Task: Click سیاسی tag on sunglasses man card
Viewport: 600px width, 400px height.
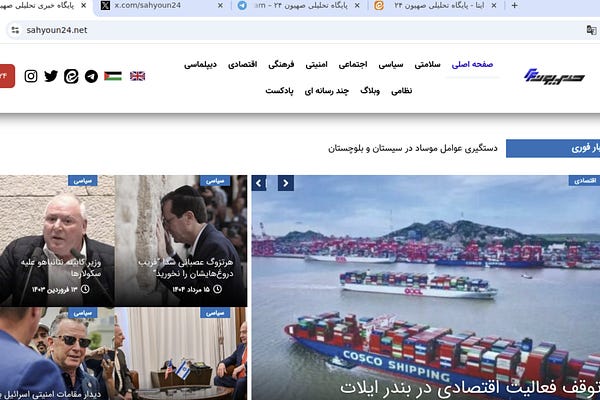Action: click(83, 313)
